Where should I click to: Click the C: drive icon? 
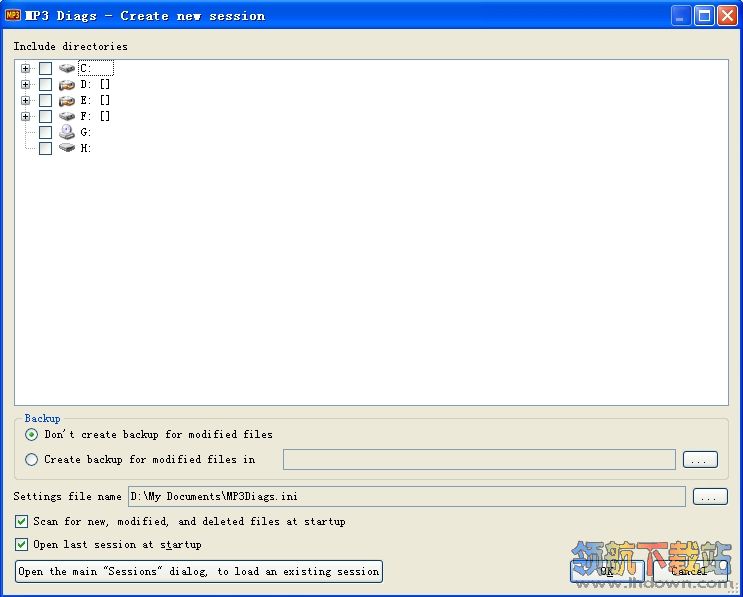(67, 68)
